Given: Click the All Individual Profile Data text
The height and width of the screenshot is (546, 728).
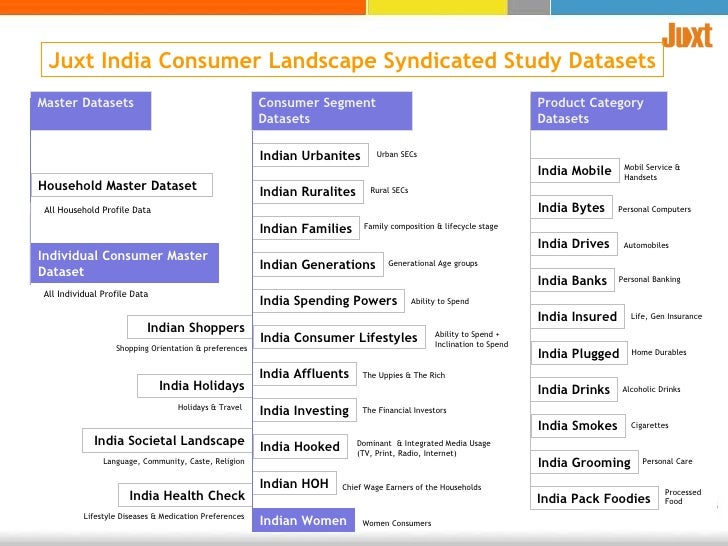Looking at the screenshot, I should pyautogui.click(x=96, y=294).
